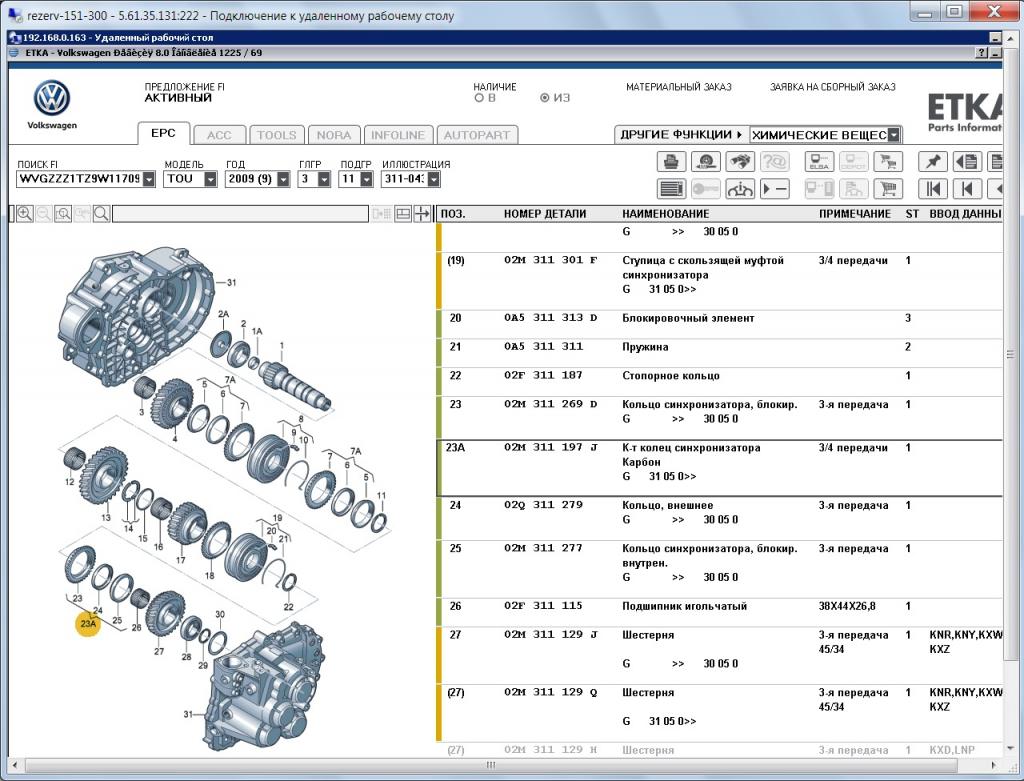Select part number 02Q 311 279
Image resolution: width=1024 pixels, height=781 pixels.
[543, 505]
